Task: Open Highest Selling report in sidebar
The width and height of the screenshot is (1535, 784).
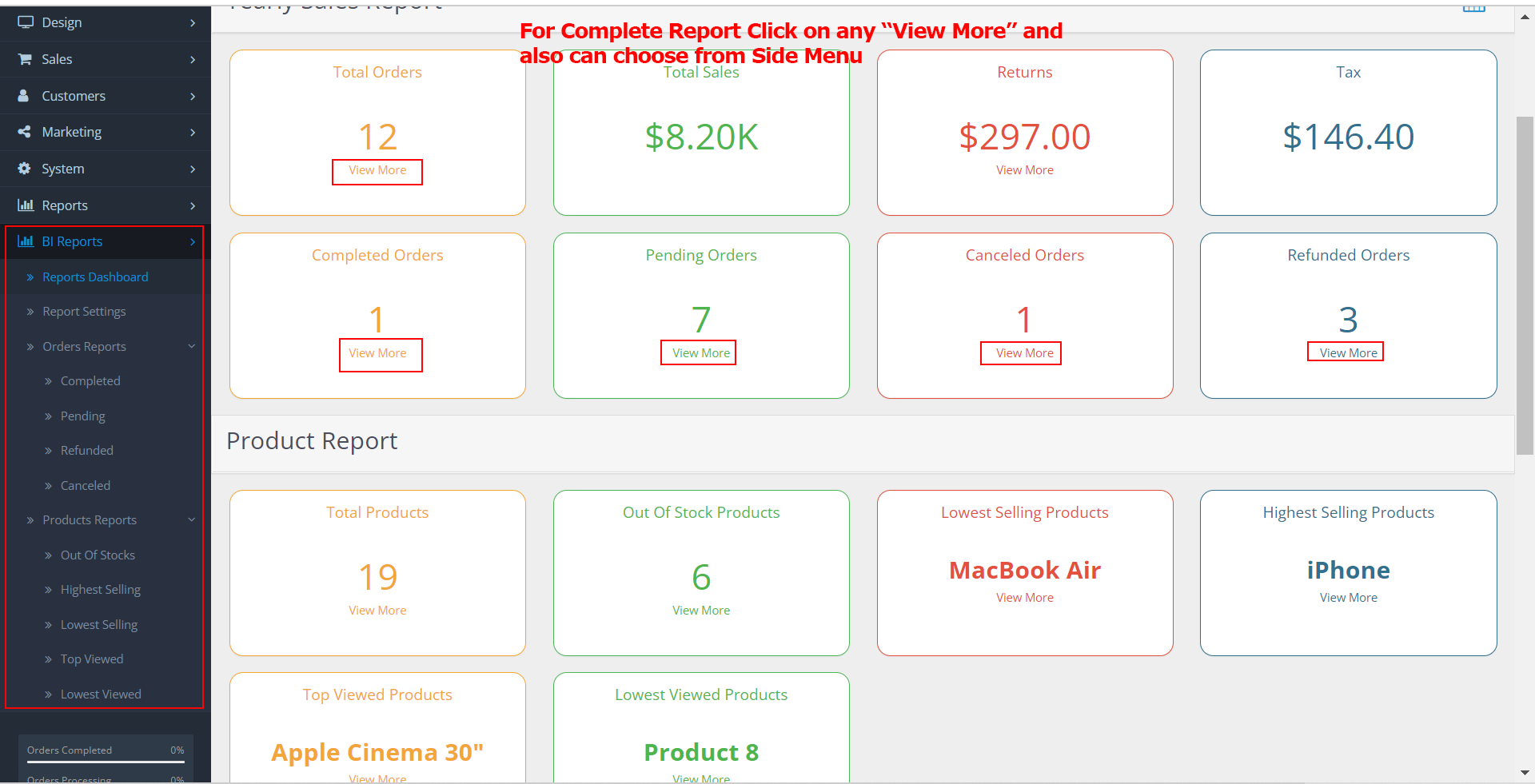Action: 101,590
